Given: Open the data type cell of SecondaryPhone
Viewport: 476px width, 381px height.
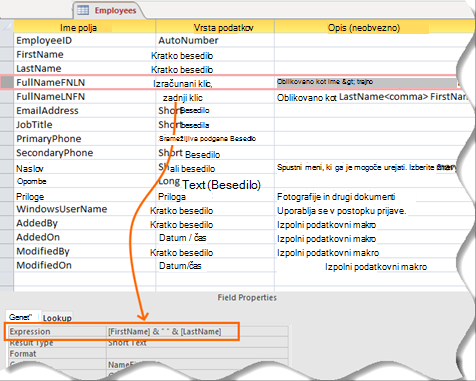Looking at the screenshot, I should (215, 153).
